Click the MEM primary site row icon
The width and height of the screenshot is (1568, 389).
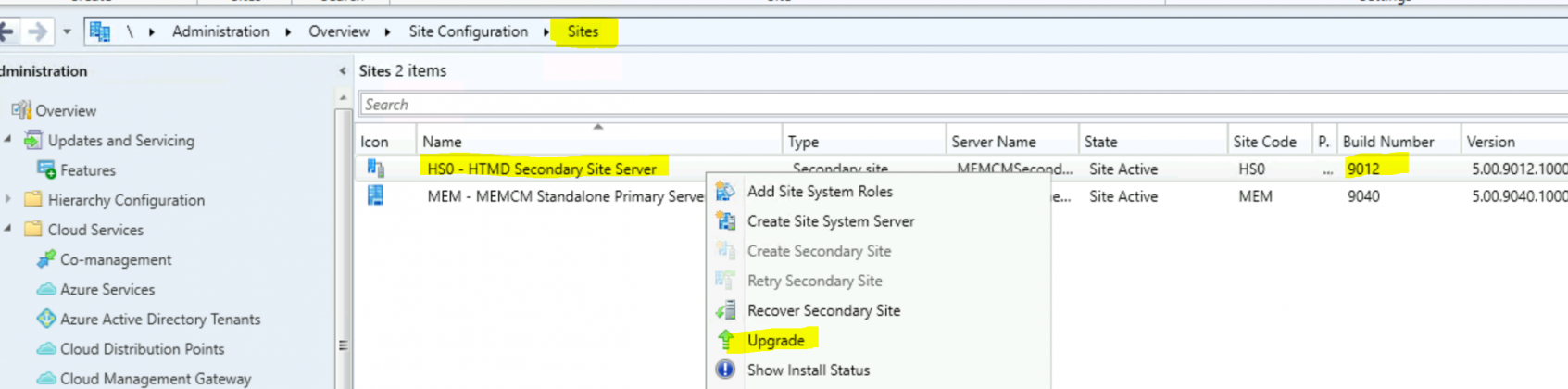click(x=375, y=195)
